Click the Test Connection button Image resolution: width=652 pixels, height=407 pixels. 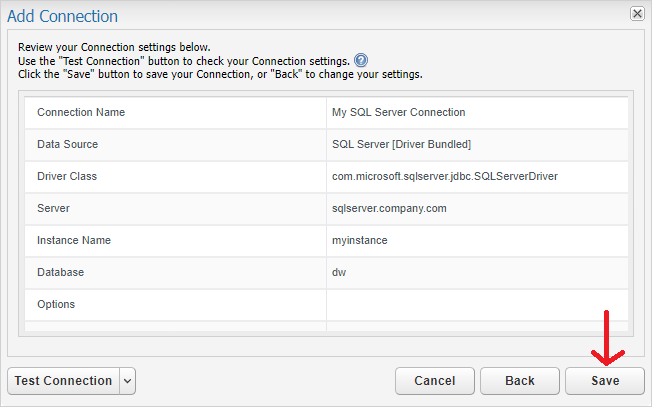coord(64,381)
